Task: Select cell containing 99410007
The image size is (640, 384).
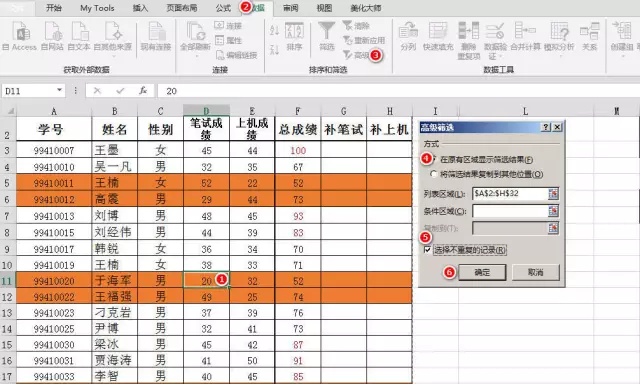Action: click(x=54, y=150)
